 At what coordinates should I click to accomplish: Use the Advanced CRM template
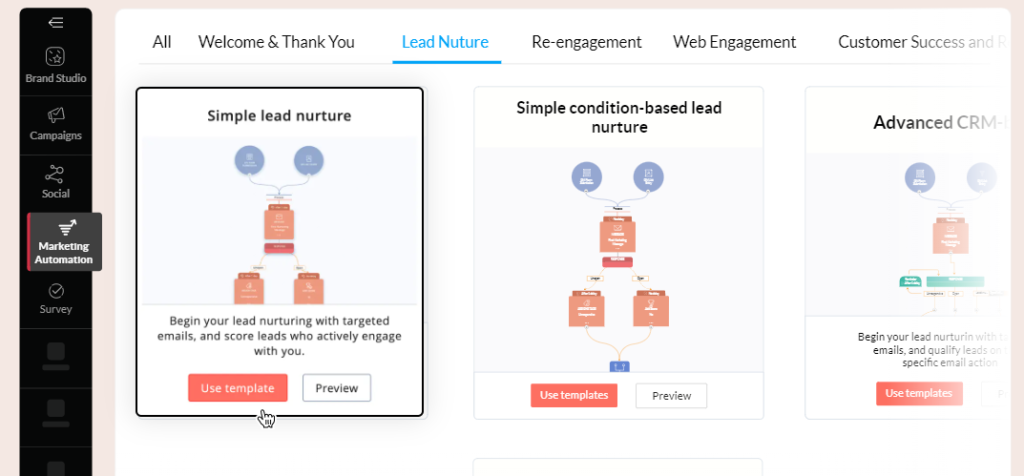(919, 393)
